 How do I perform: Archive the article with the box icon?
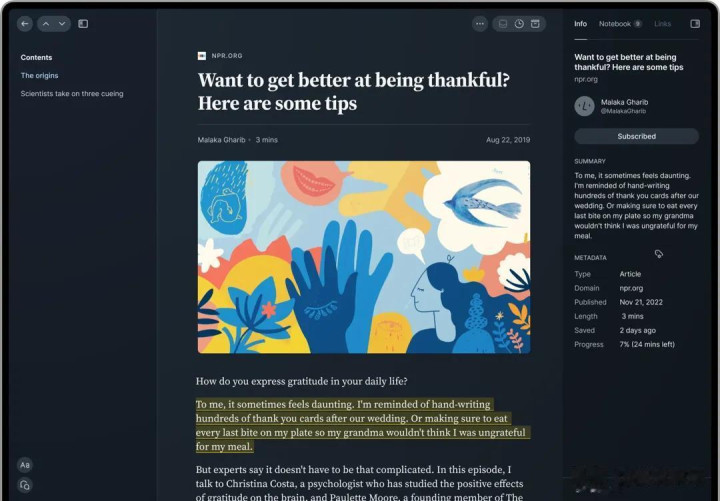[535, 24]
